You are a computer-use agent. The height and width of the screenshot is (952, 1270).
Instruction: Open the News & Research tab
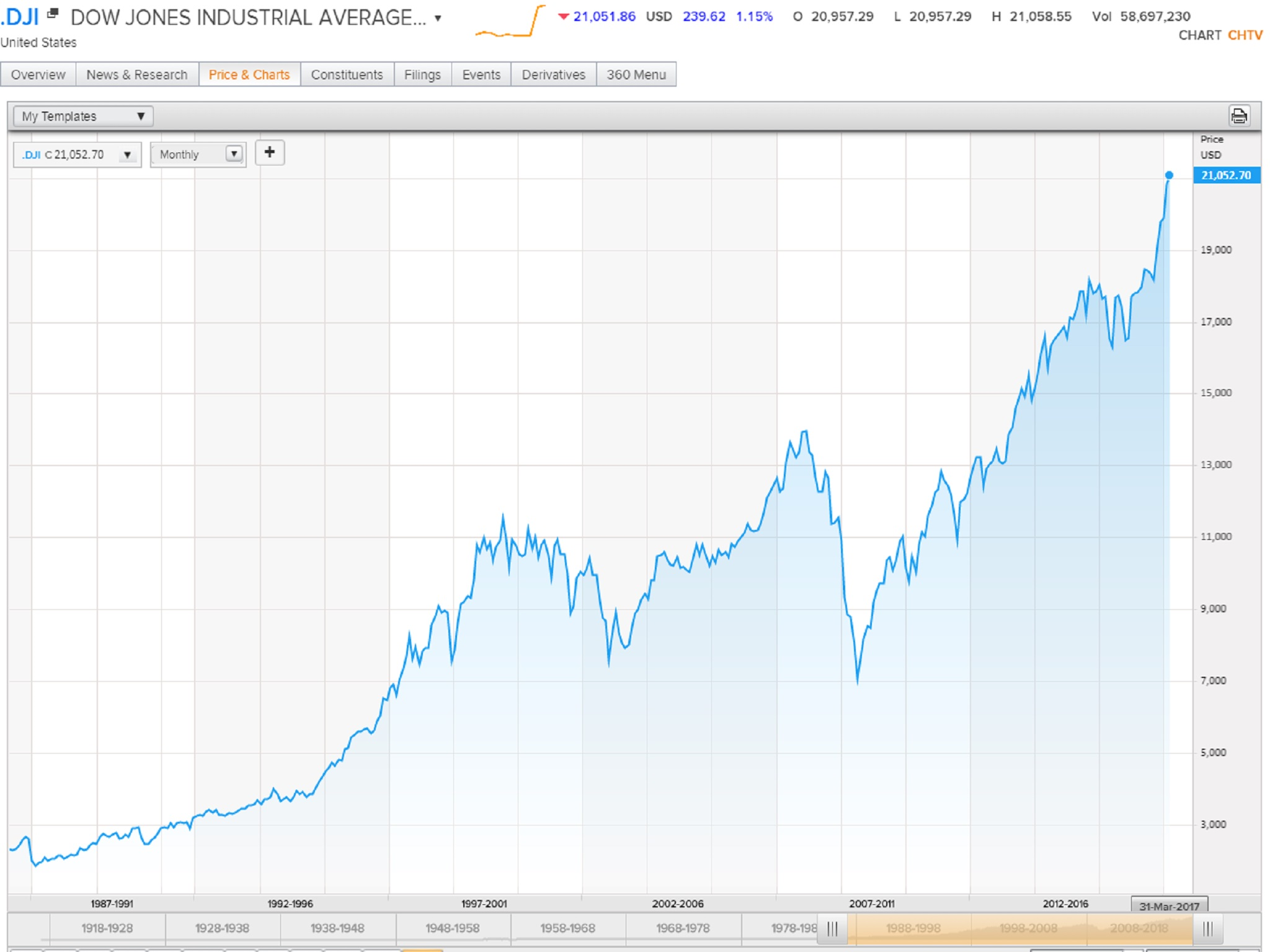tap(136, 75)
